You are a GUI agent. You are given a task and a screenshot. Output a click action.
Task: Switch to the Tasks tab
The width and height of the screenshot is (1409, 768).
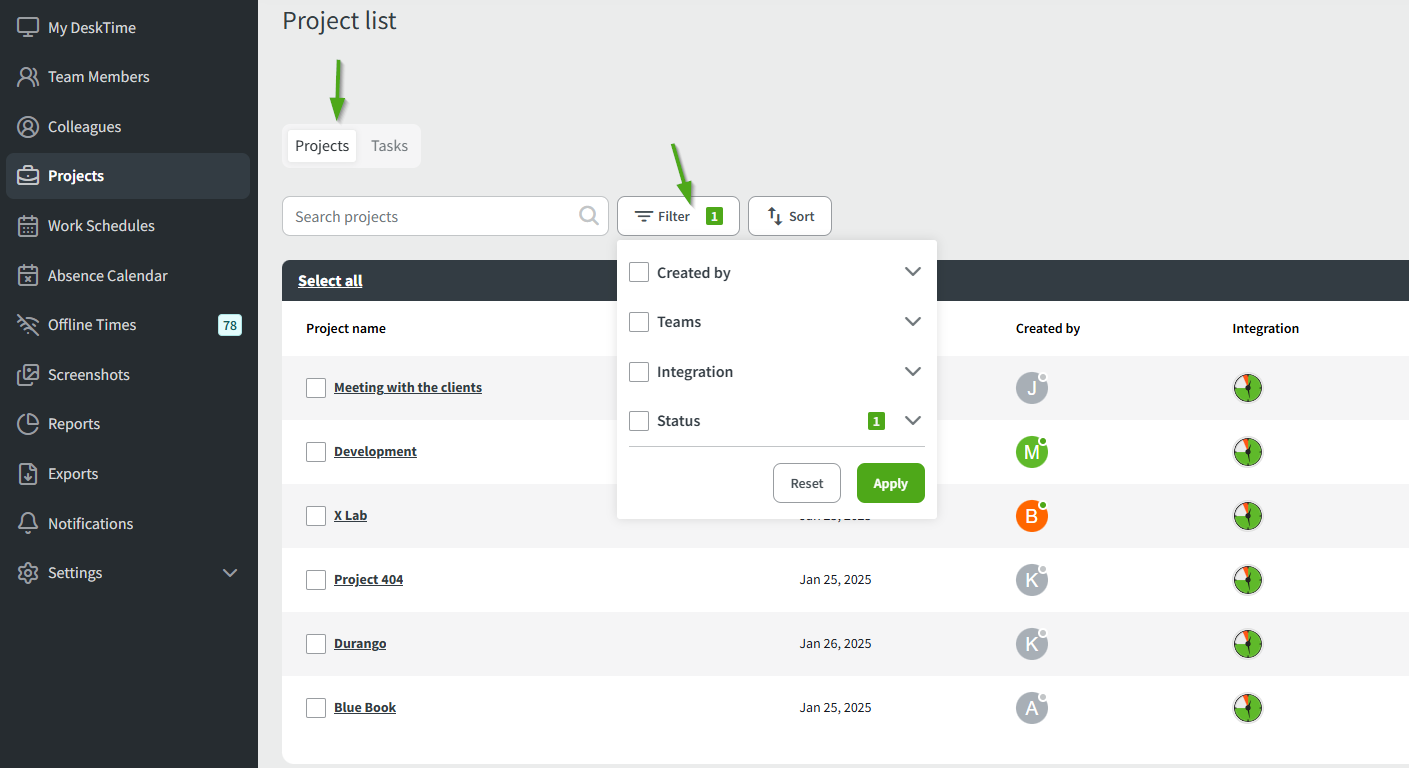click(x=389, y=146)
